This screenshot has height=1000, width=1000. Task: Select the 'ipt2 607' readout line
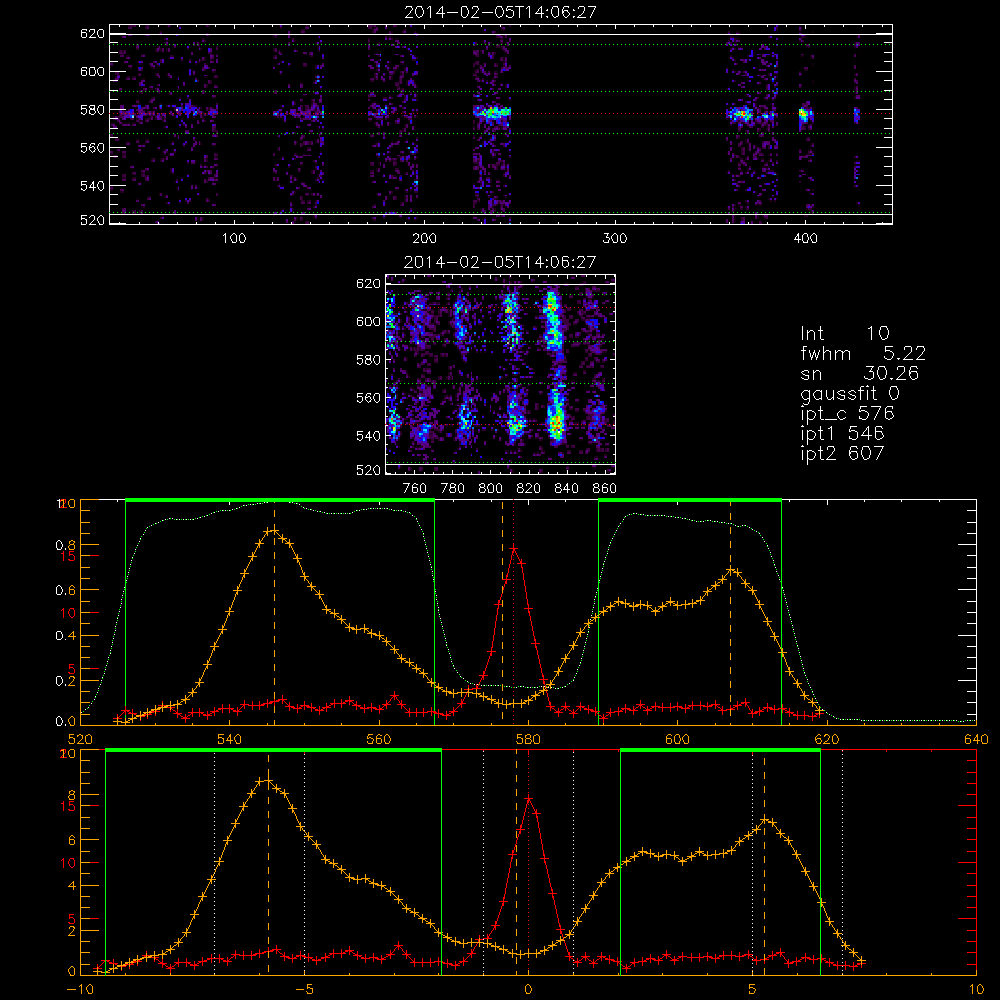842,453
